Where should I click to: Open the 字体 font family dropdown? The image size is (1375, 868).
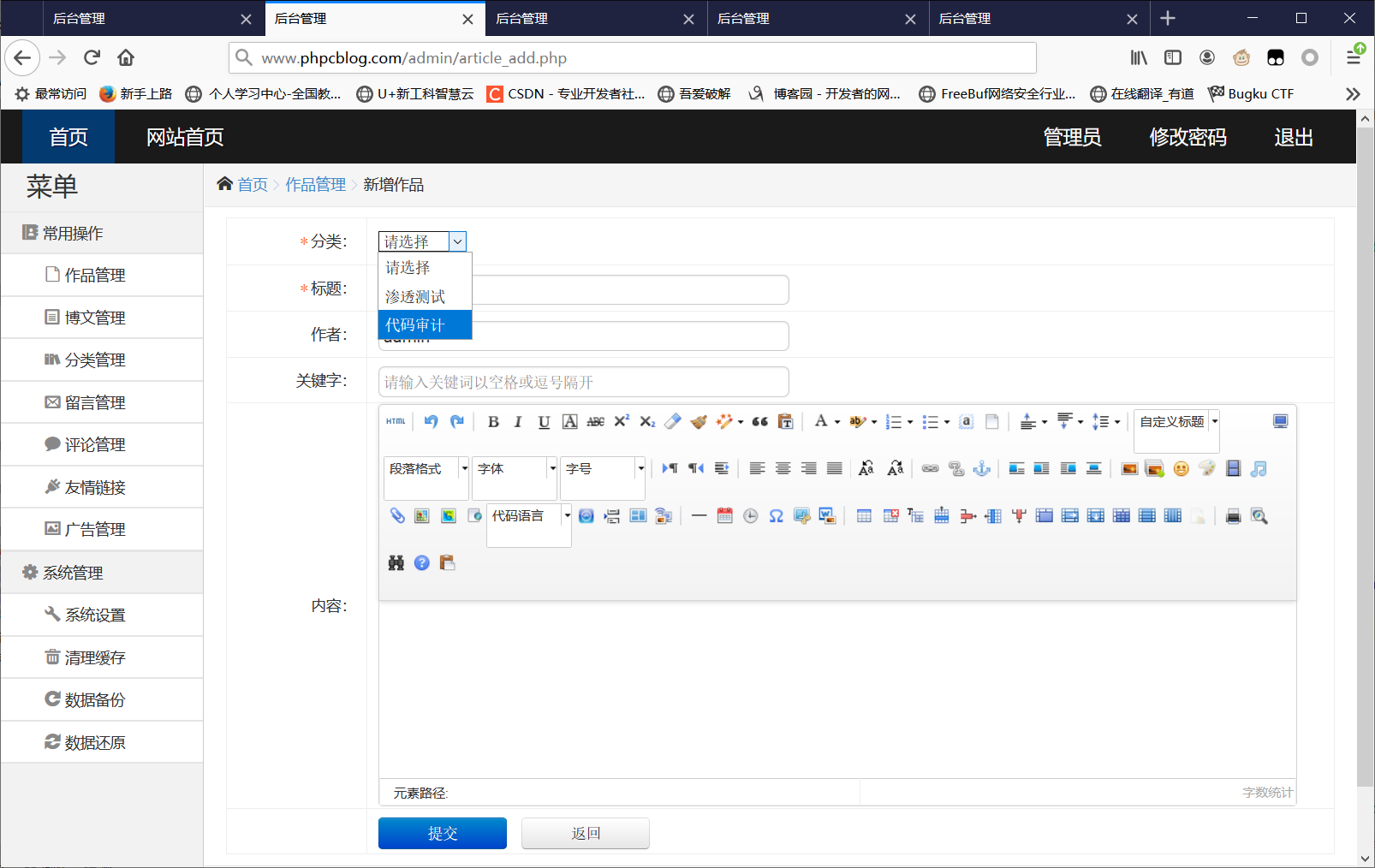point(515,468)
